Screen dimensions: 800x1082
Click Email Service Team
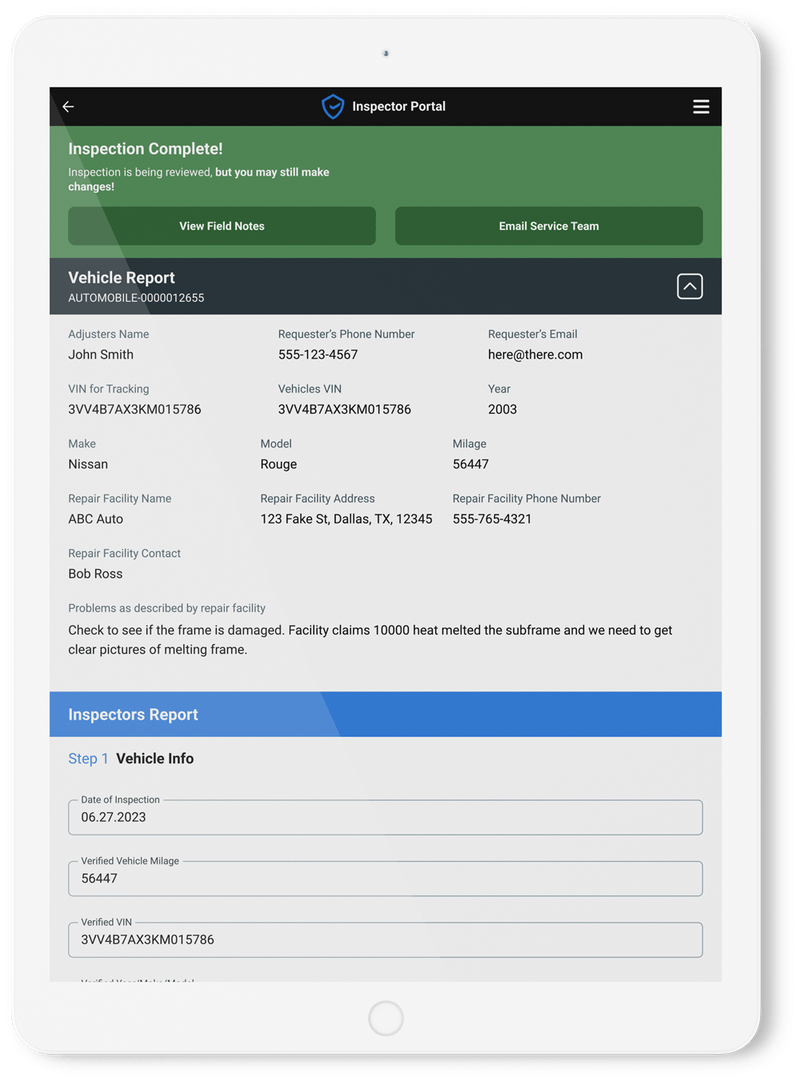tap(548, 226)
